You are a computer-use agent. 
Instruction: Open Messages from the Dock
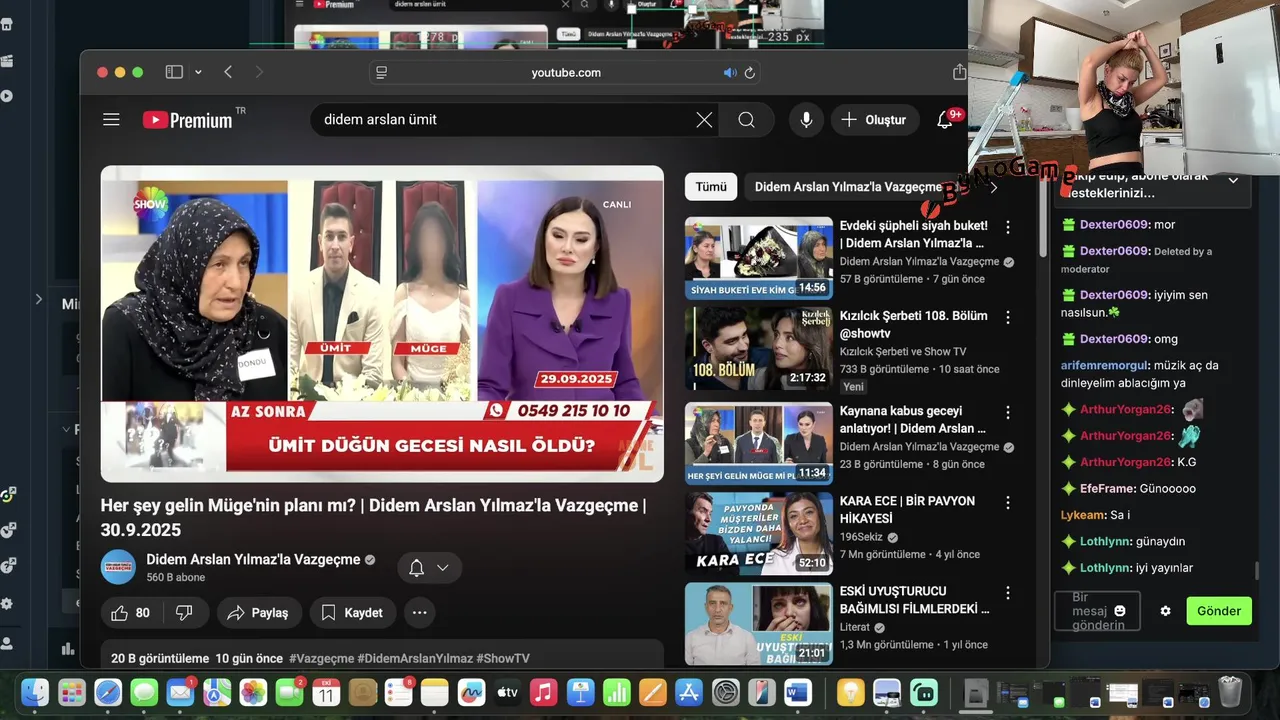[x=144, y=692]
